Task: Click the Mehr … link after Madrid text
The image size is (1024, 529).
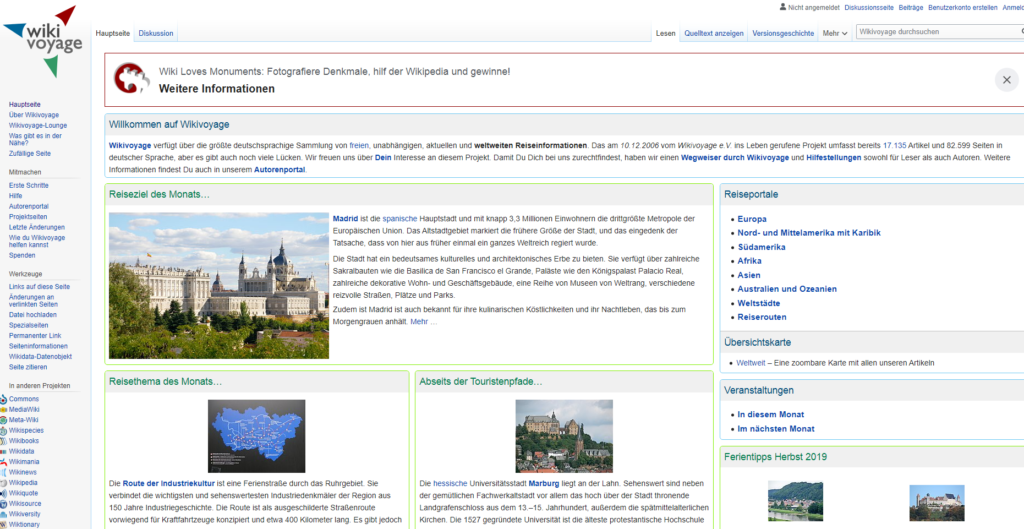Action: pos(424,322)
